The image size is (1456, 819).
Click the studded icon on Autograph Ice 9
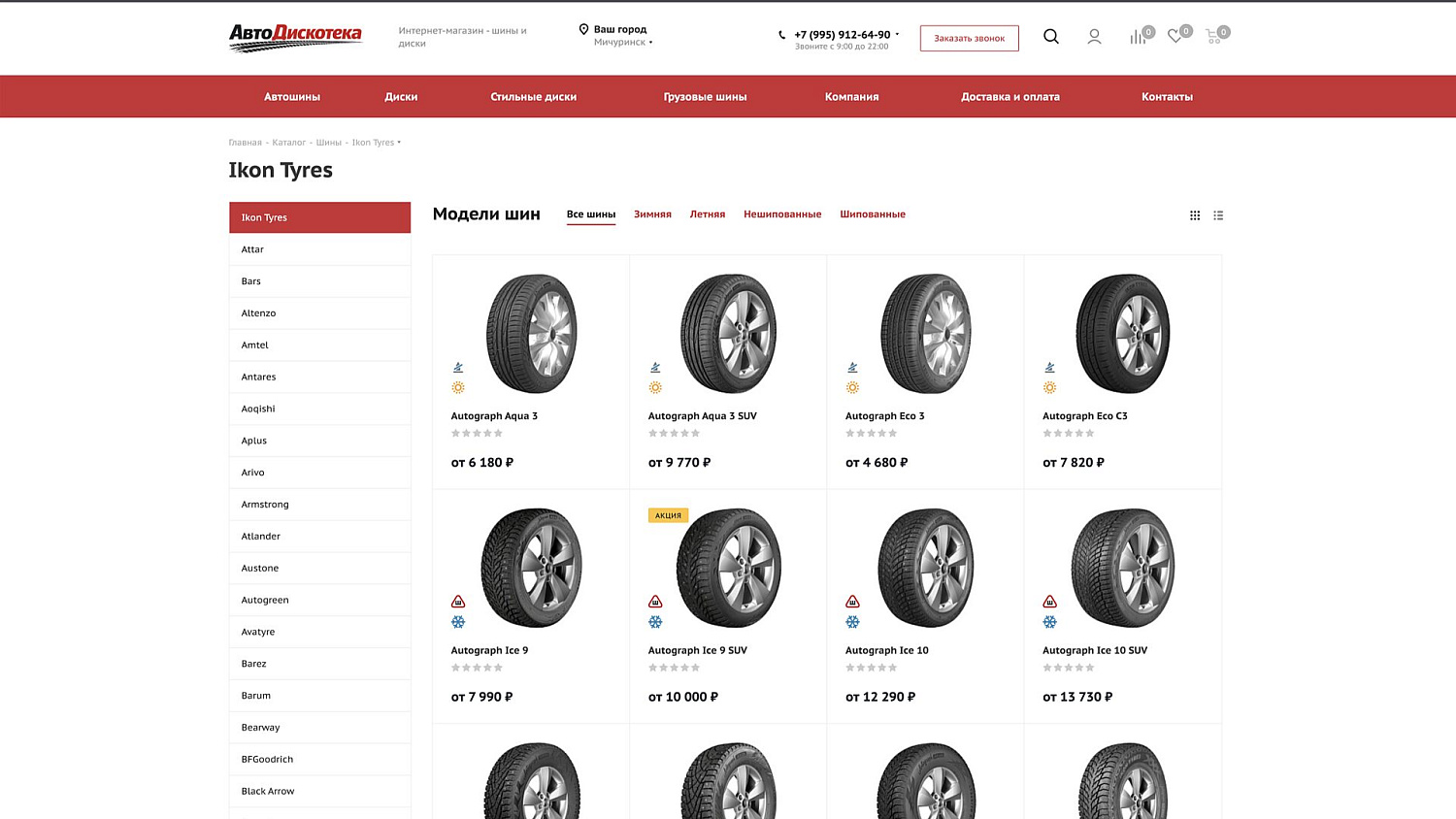(x=458, y=602)
